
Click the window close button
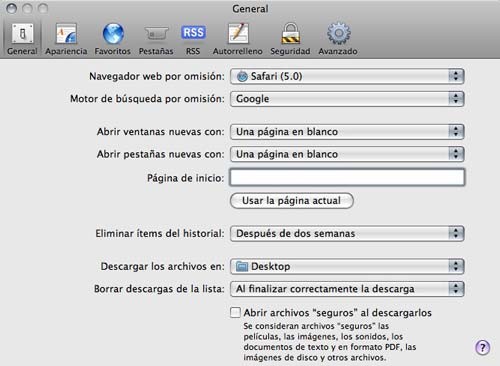coord(12,8)
